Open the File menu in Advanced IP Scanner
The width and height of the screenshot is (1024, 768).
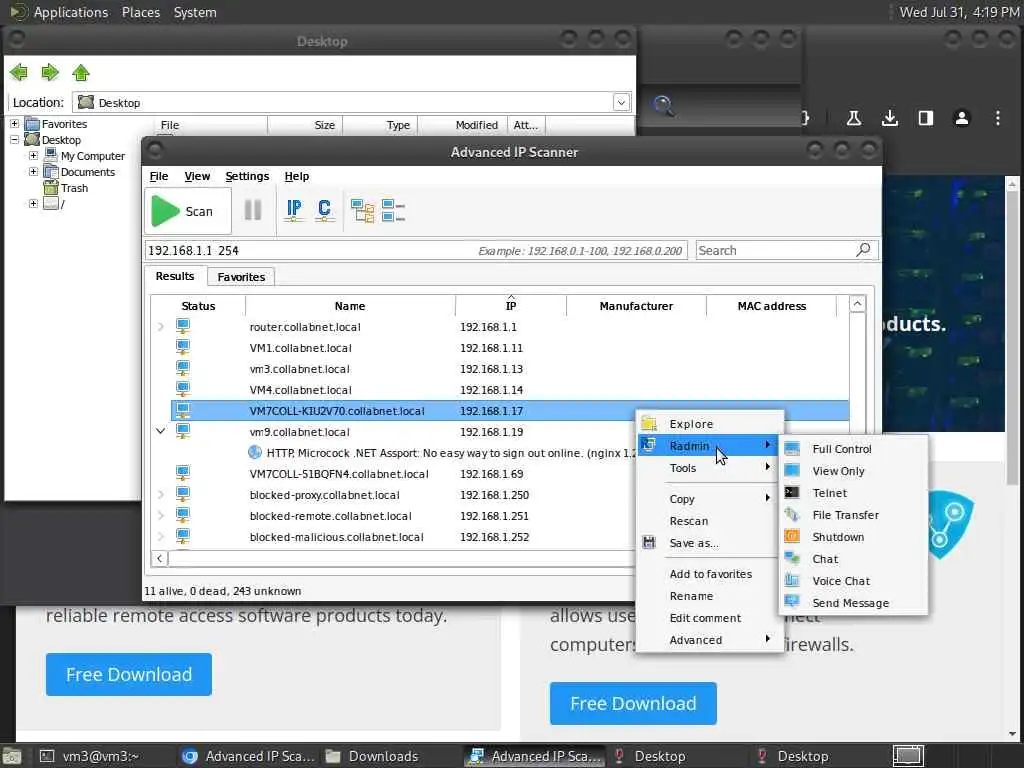click(x=159, y=176)
